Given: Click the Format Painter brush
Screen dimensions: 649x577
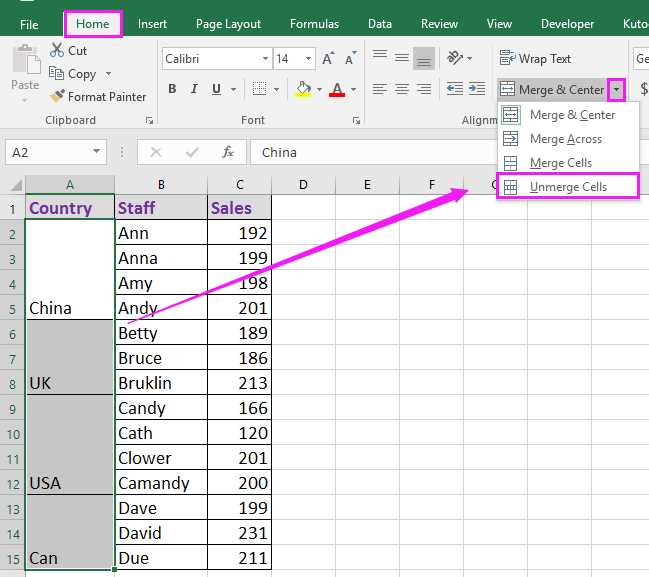Looking at the screenshot, I should click(57, 96).
